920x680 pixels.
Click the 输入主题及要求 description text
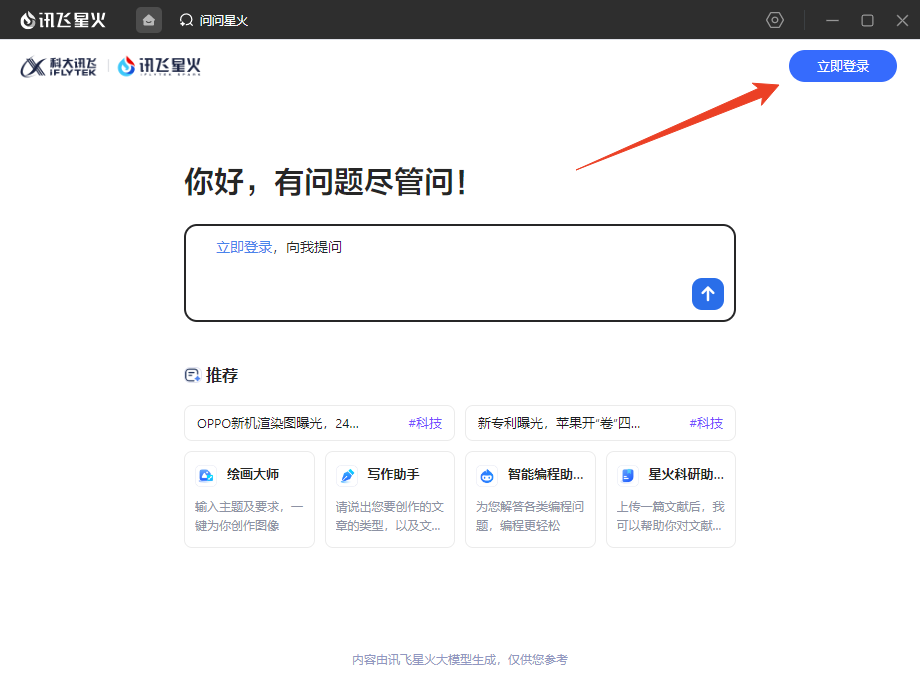pyautogui.click(x=249, y=516)
